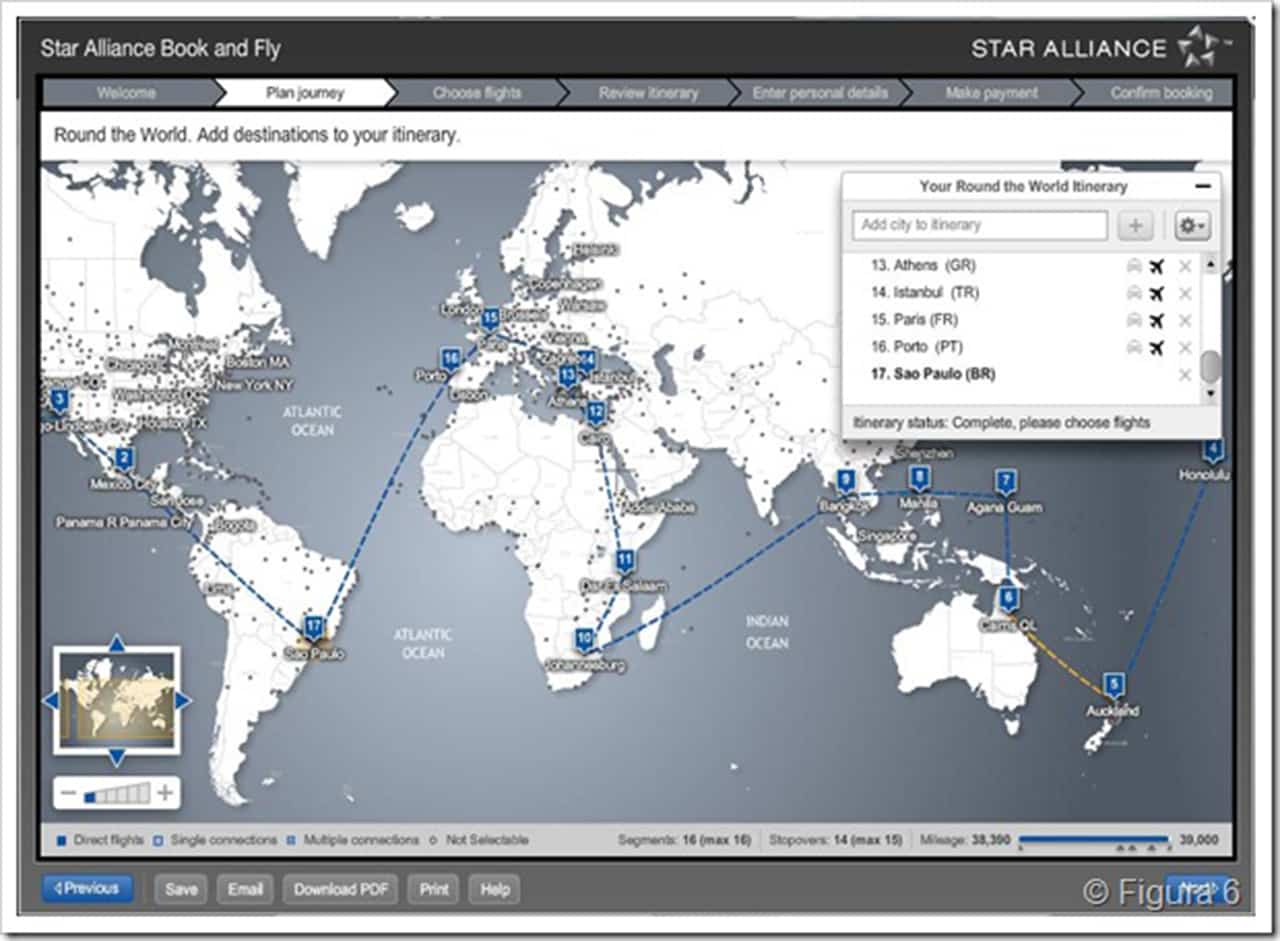Open the gear settings dropdown in itinerary panel
Viewport: 1280px width, 941px height.
pos(1192,226)
